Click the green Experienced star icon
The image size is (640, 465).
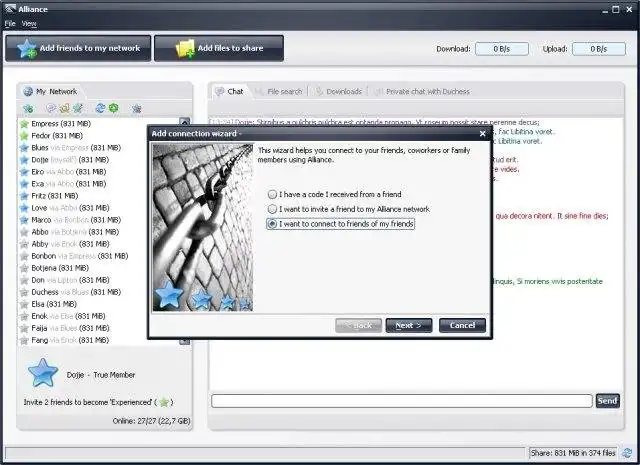pyautogui.click(x=164, y=403)
